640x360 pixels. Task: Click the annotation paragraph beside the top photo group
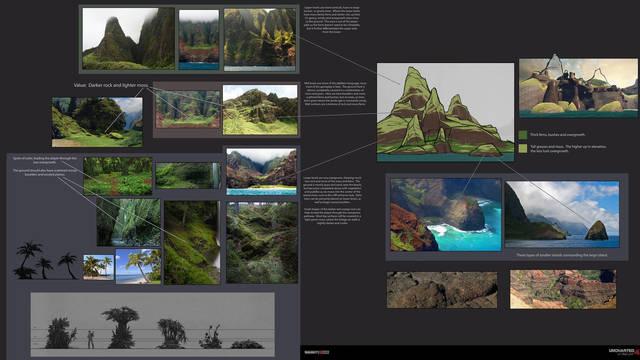[x=332, y=19]
